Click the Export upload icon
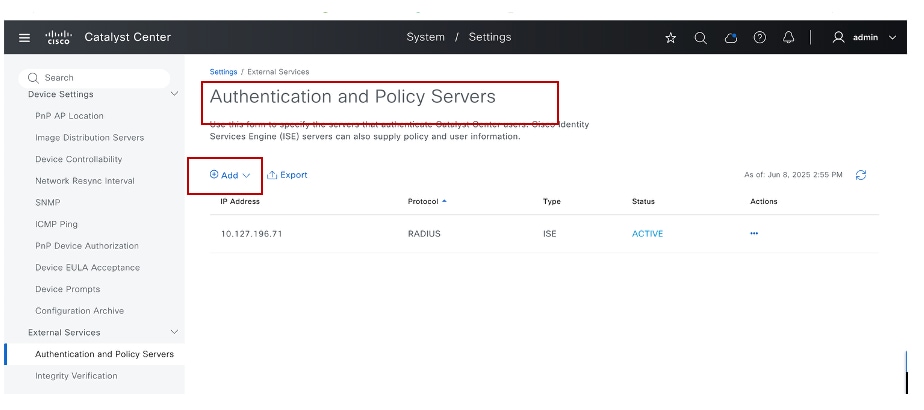 coord(272,175)
